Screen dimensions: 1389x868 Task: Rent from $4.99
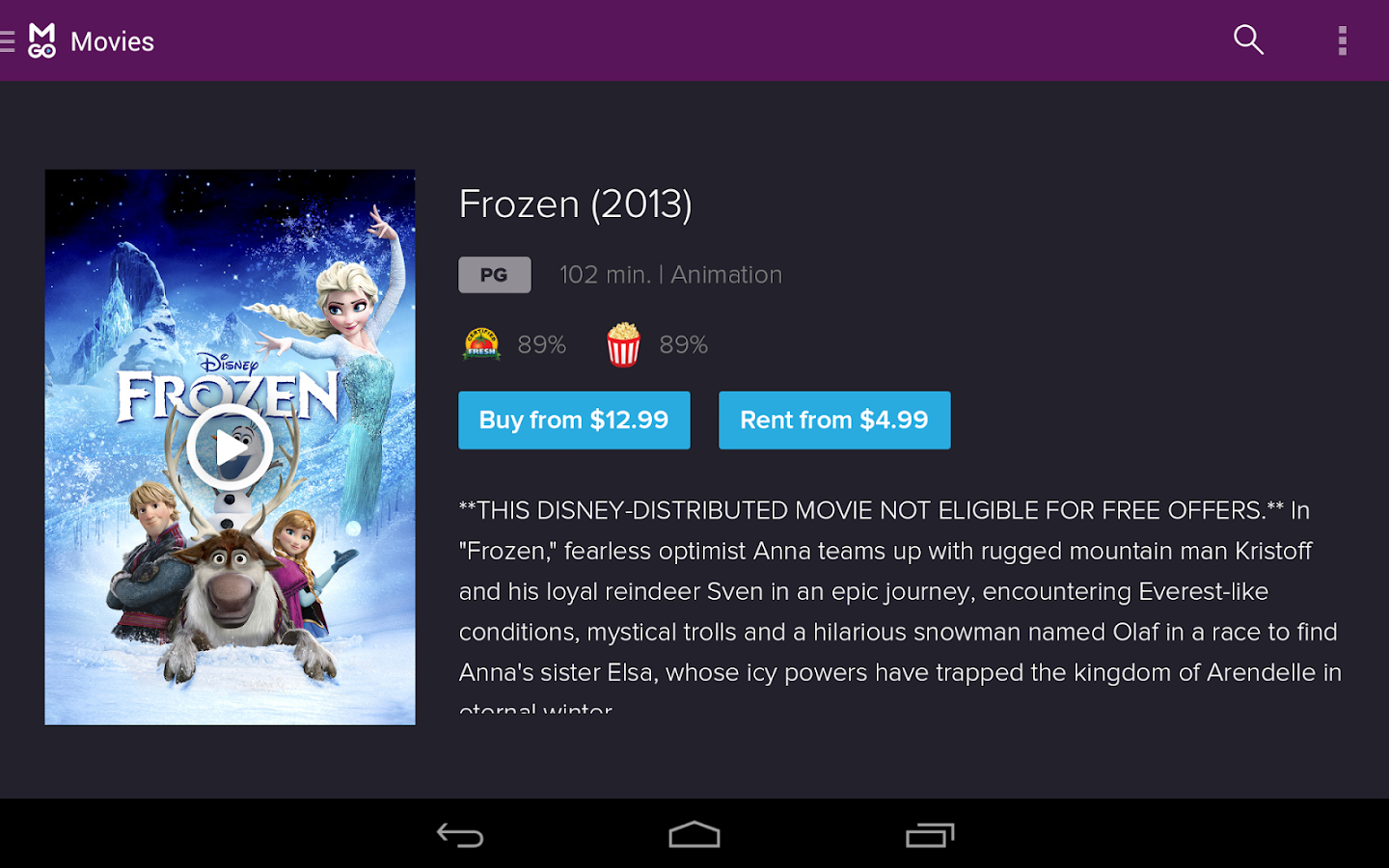(x=834, y=420)
